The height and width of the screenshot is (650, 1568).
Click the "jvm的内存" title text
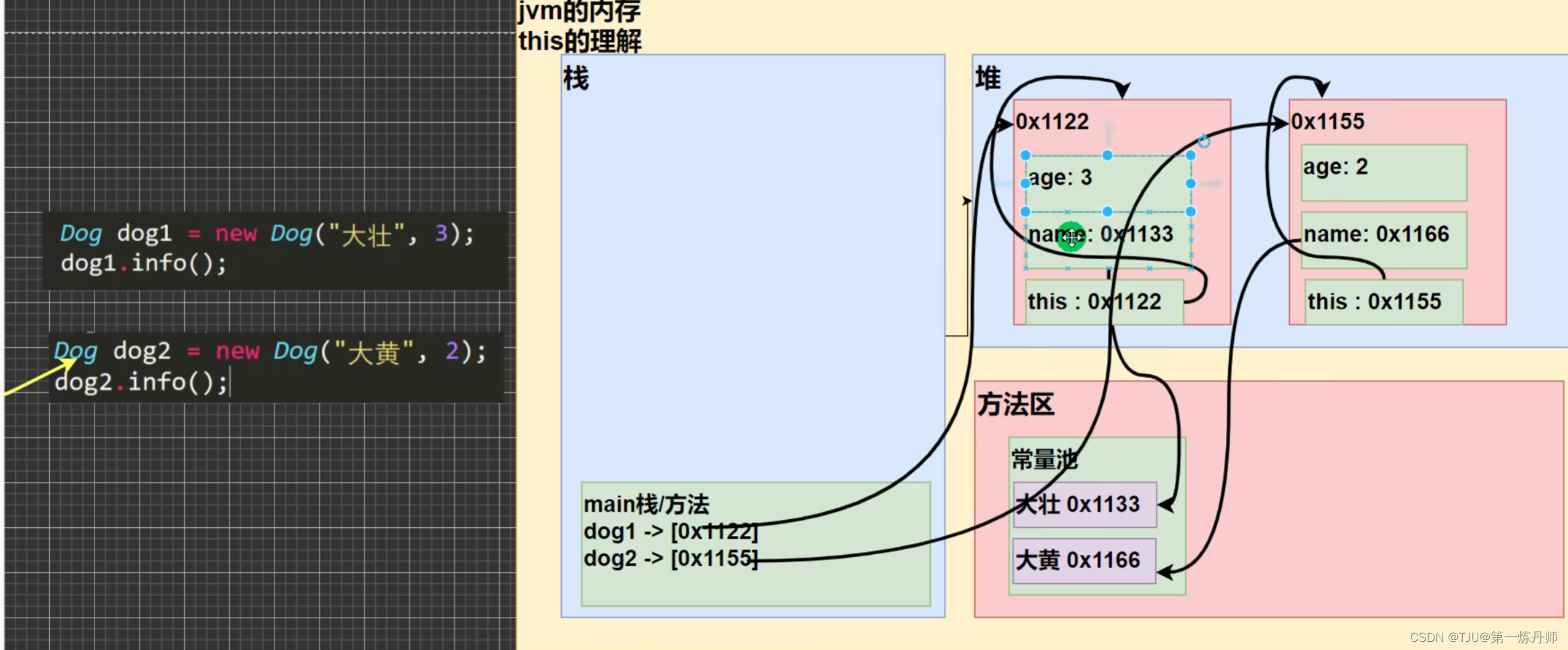click(x=579, y=11)
